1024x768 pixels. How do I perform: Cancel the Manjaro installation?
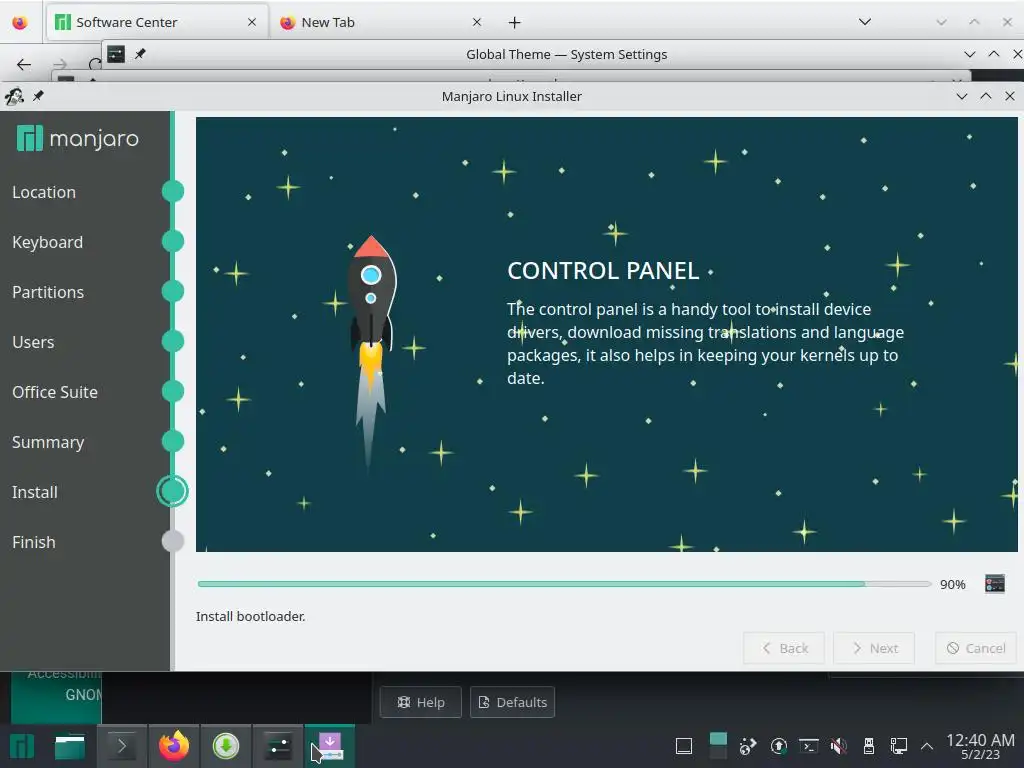tap(976, 648)
